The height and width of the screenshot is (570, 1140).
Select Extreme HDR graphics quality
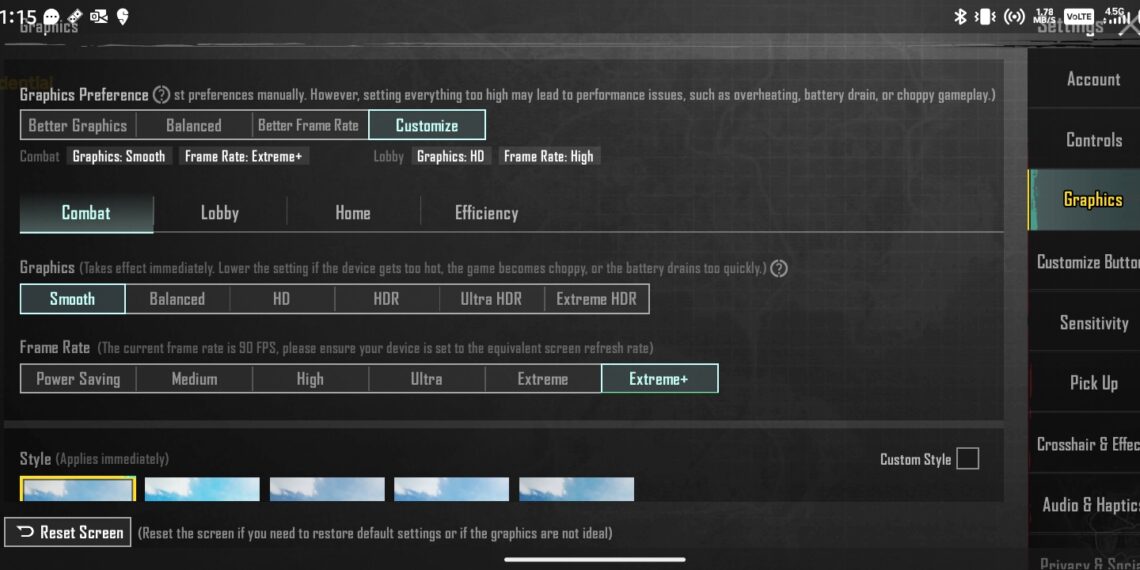(596, 299)
